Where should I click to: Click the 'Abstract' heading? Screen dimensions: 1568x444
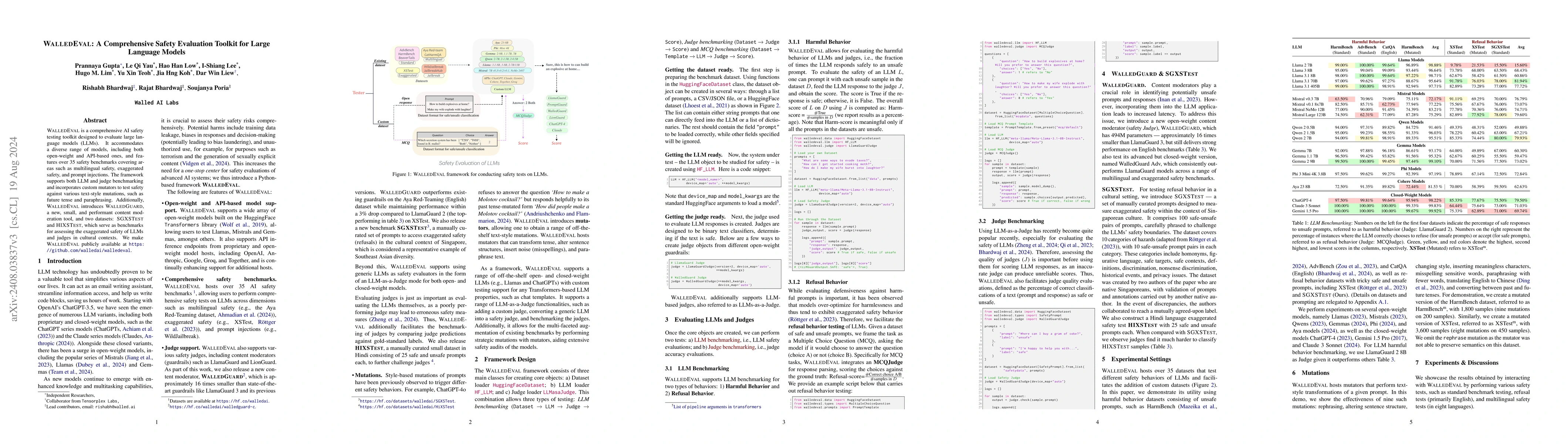tap(95, 121)
